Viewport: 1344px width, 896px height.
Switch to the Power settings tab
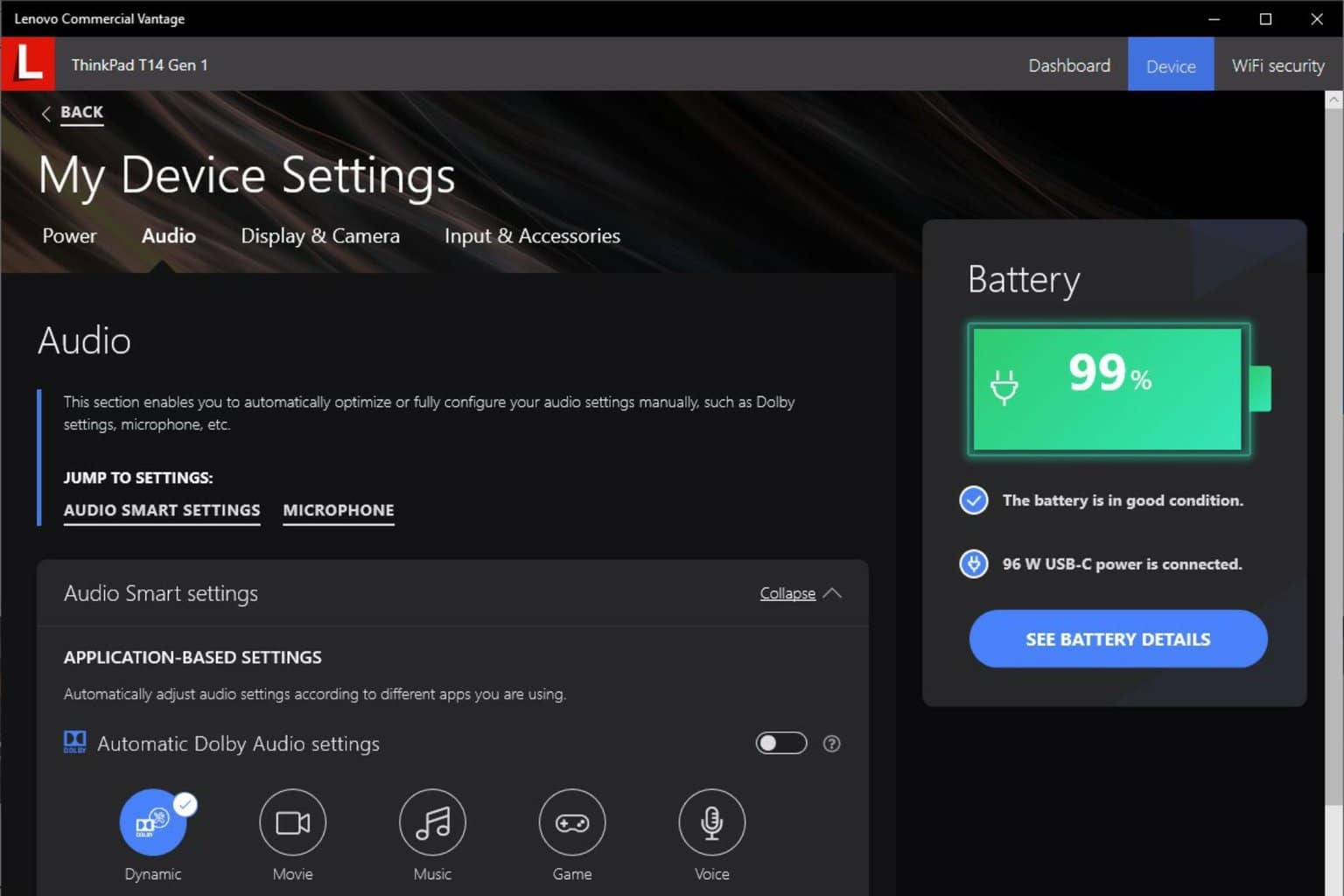[70, 236]
